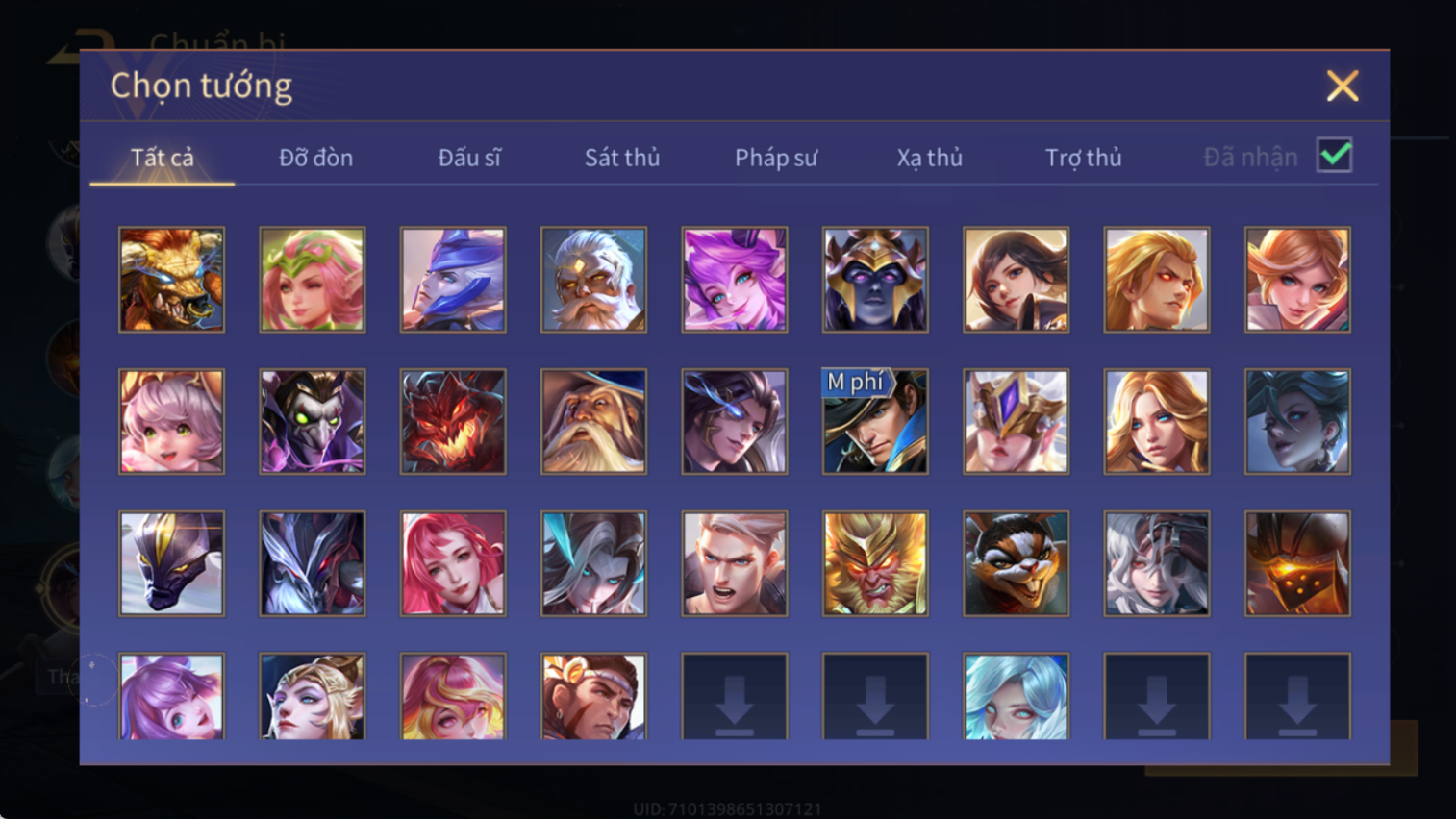Choose the wizard with long beard and hat

[593, 421]
